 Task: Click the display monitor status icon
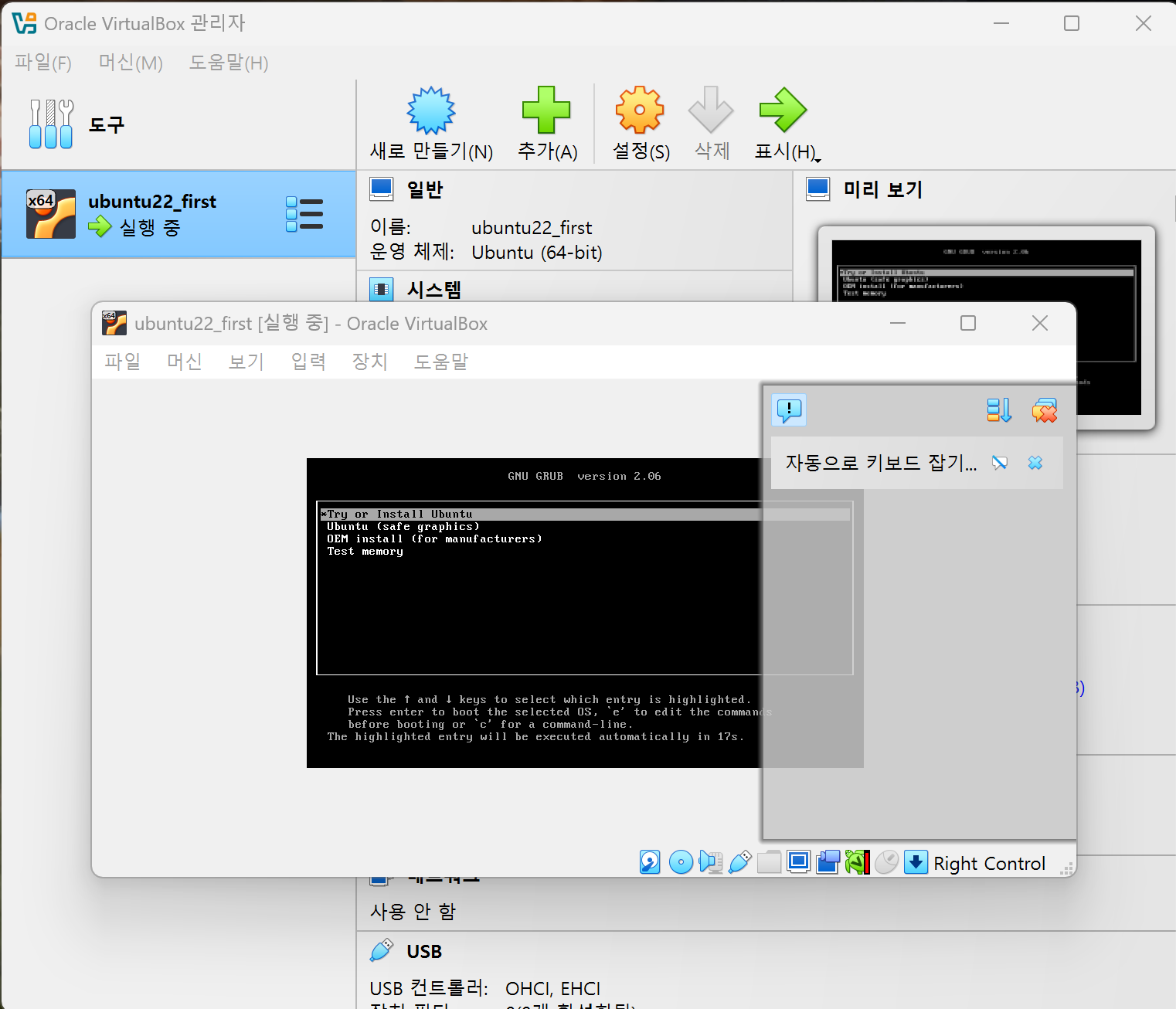click(798, 861)
